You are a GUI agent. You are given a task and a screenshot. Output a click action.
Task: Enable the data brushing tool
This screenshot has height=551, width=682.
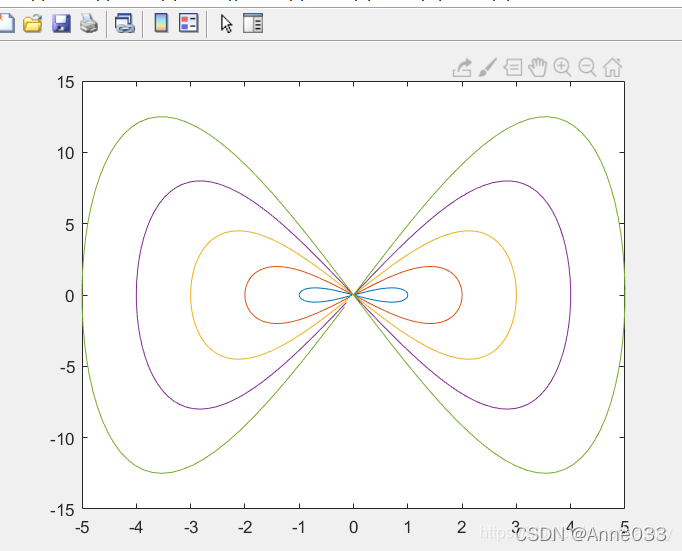pyautogui.click(x=488, y=67)
